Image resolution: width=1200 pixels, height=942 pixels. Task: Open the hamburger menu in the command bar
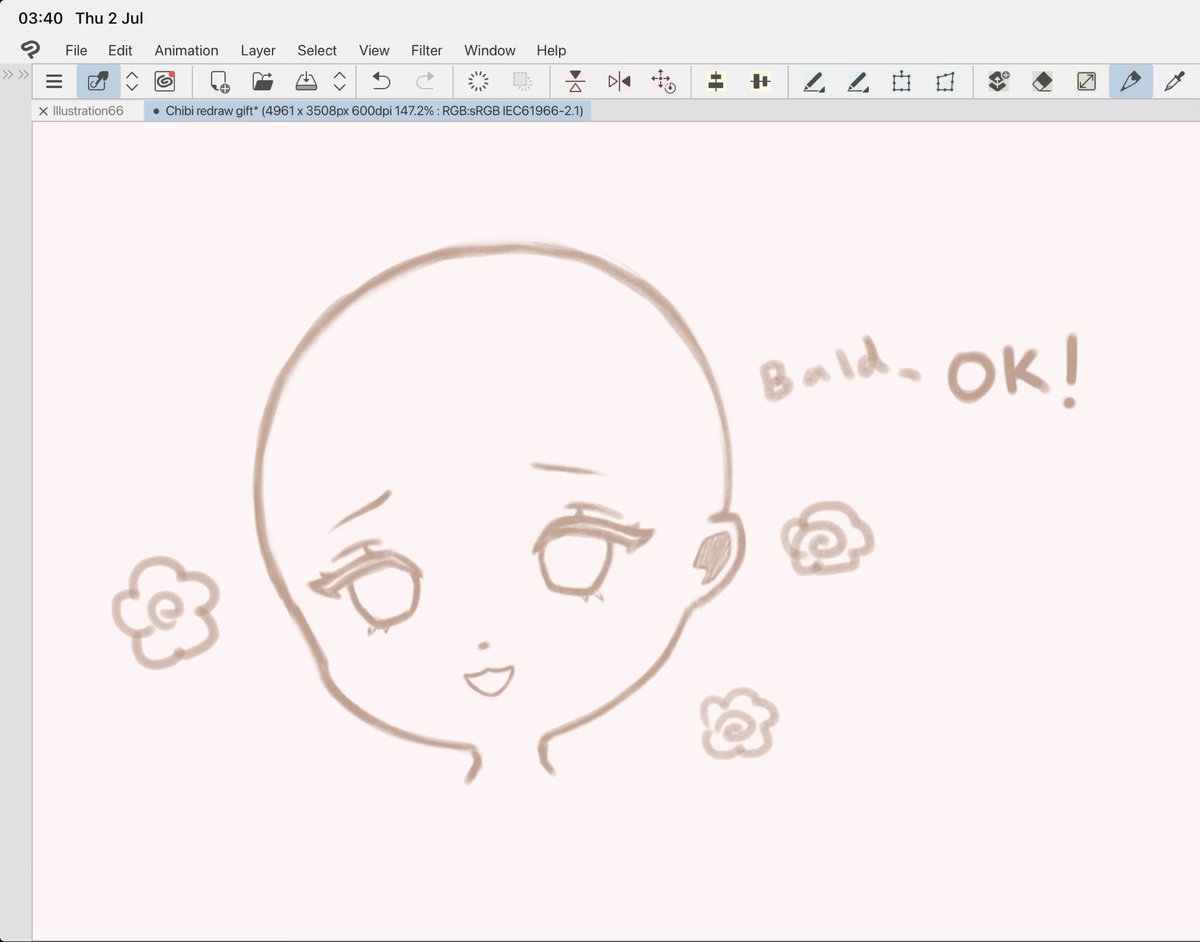(54, 82)
